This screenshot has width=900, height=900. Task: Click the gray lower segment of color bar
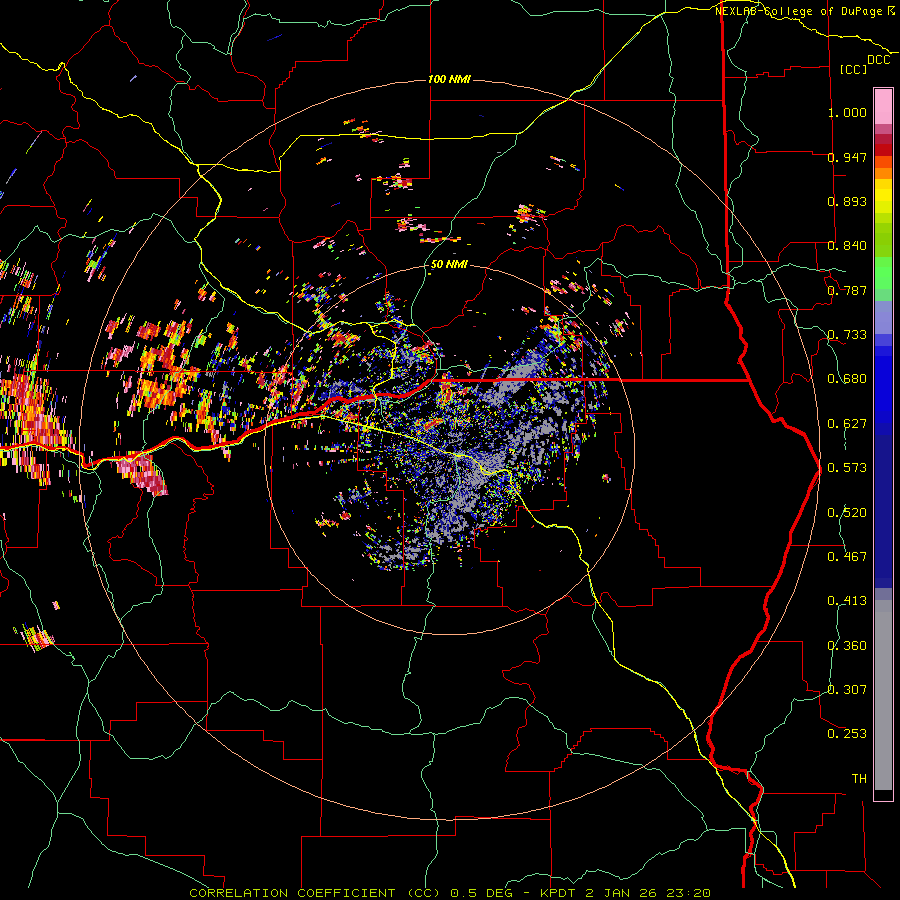[883, 695]
